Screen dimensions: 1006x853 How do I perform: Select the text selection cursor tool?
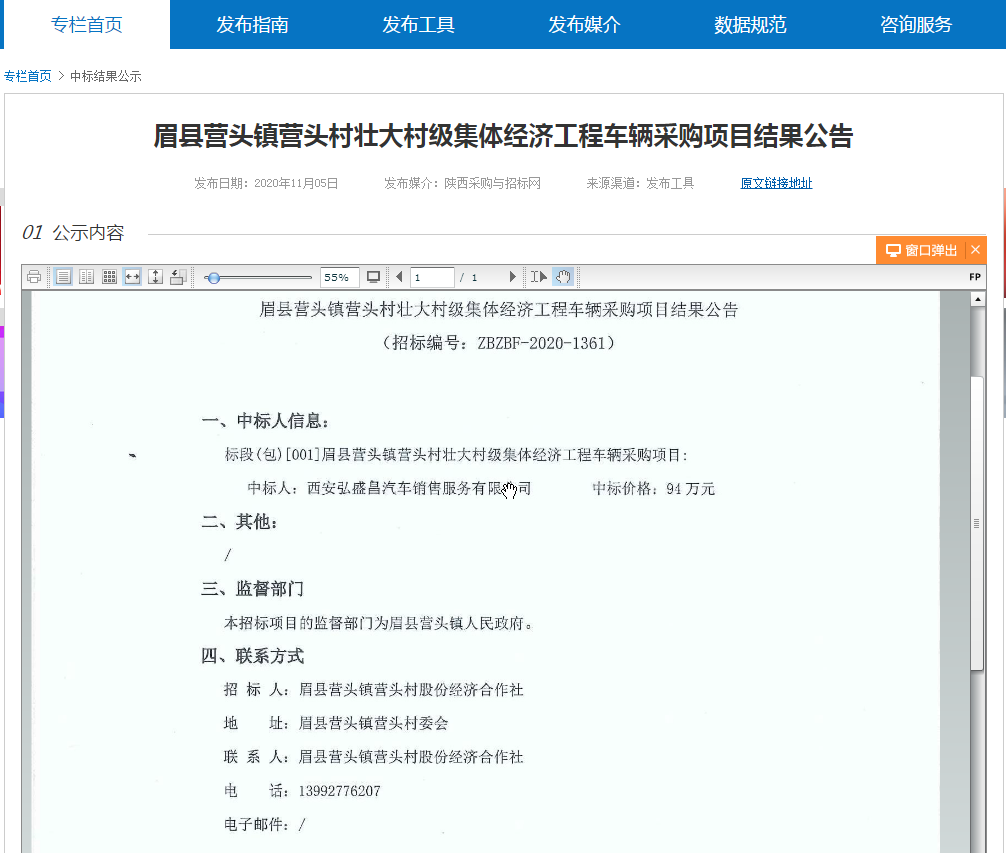[x=539, y=277]
